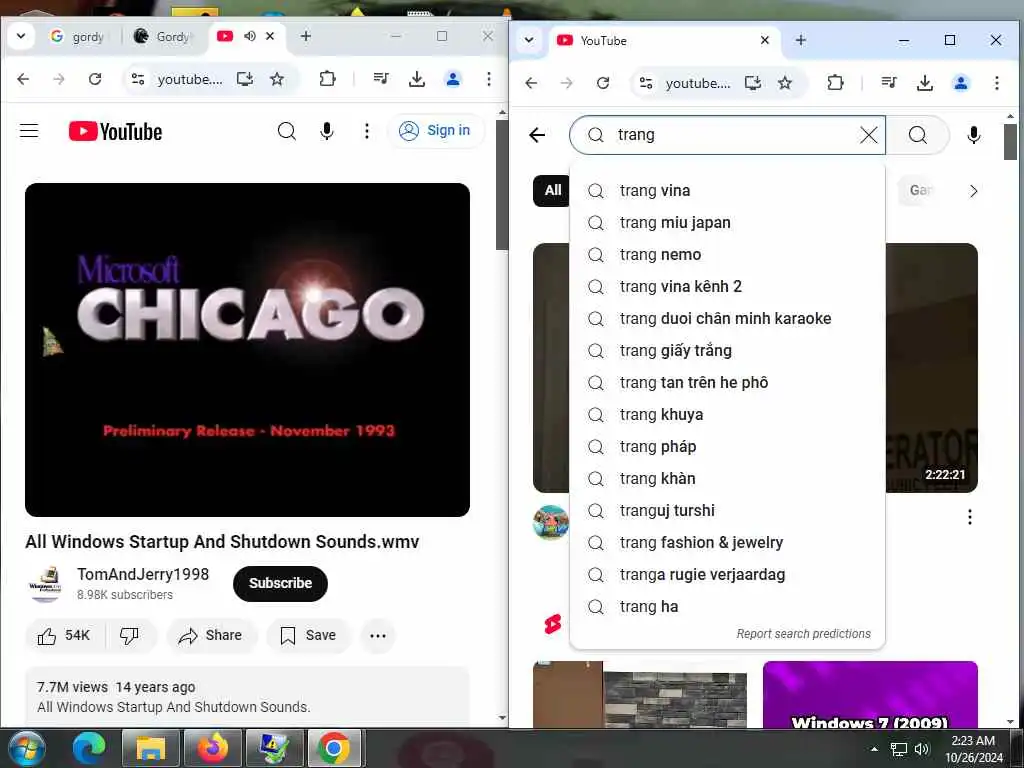
Task: Open tab search dropdown in left Chrome window
Action: (21, 36)
